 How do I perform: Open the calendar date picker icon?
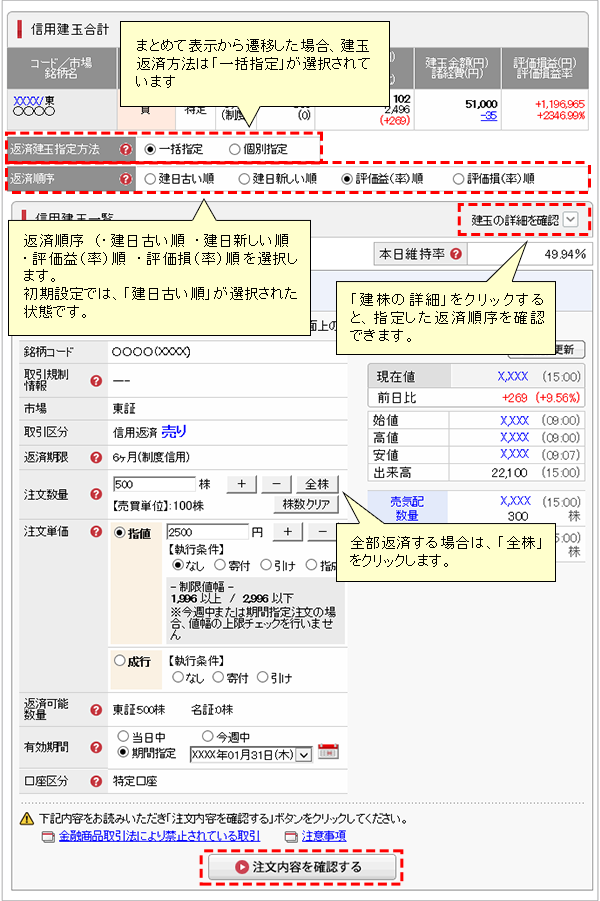(x=328, y=752)
